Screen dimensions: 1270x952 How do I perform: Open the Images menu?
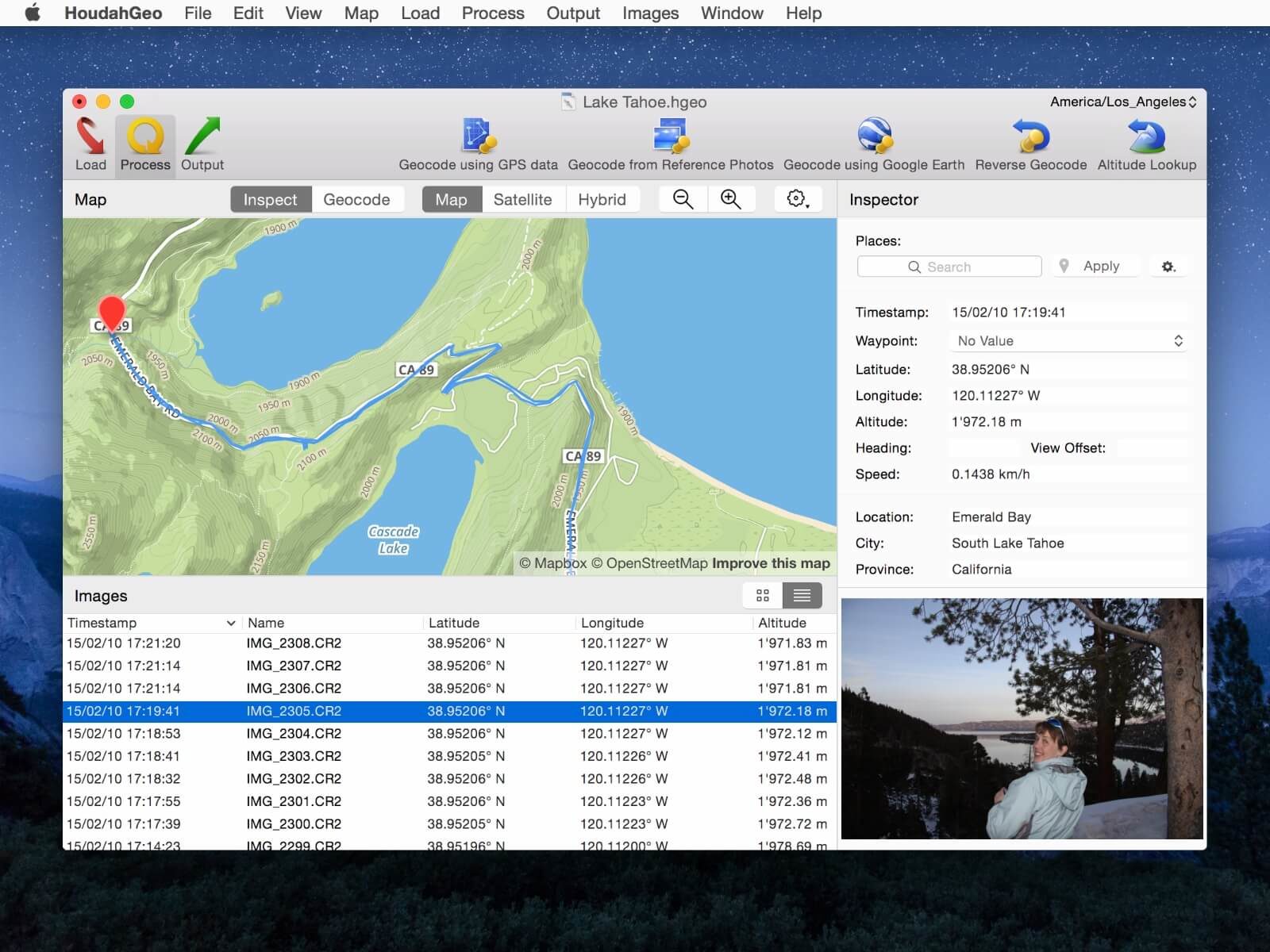[649, 13]
